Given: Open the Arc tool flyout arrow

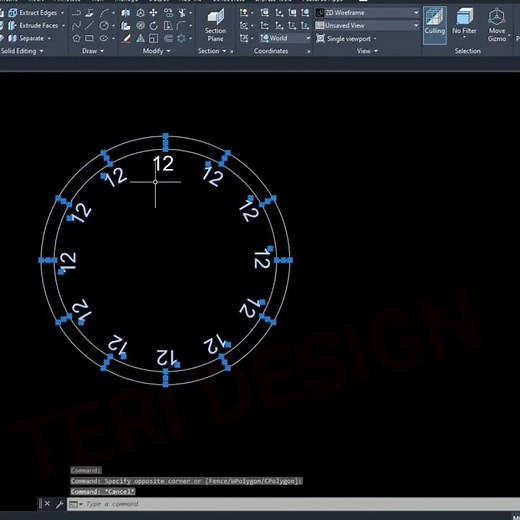Looking at the screenshot, I should pos(113,13).
